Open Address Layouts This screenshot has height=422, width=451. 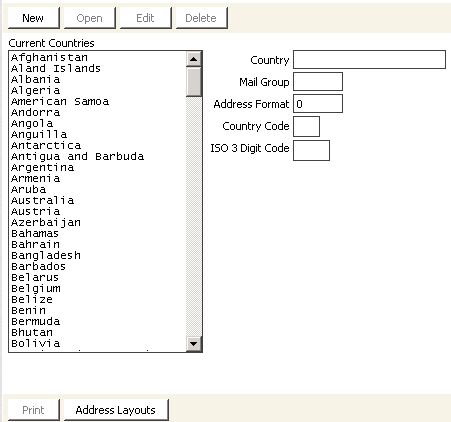[116, 410]
